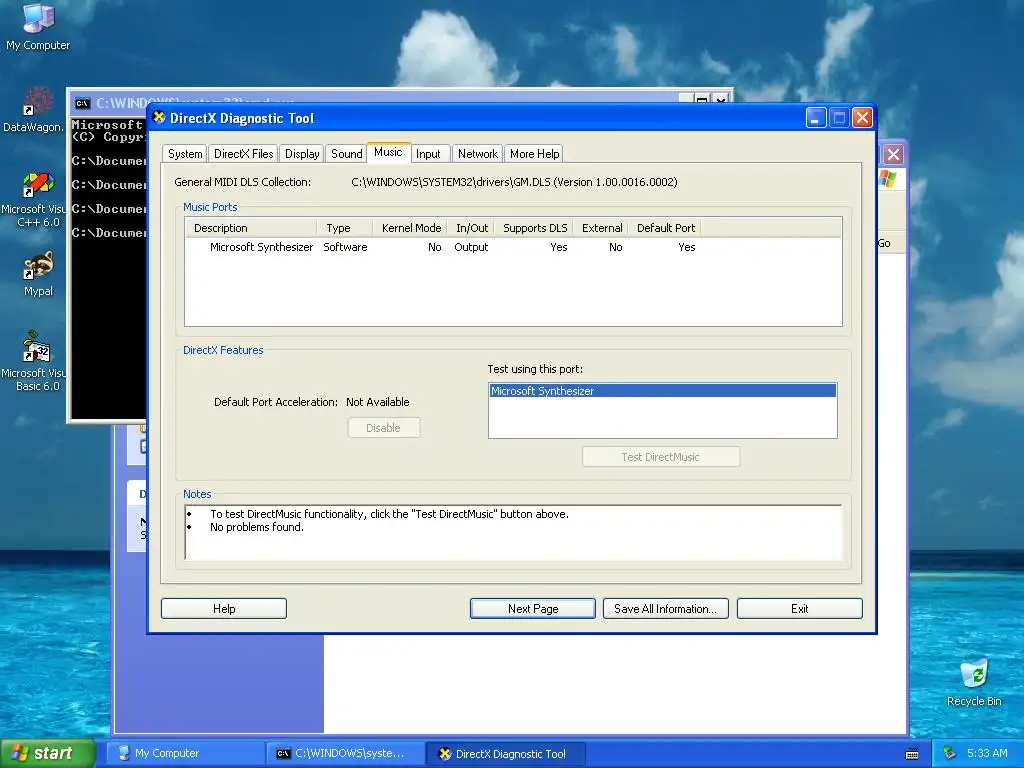The width and height of the screenshot is (1024, 768).
Task: Open the Start menu
Action: [47, 753]
